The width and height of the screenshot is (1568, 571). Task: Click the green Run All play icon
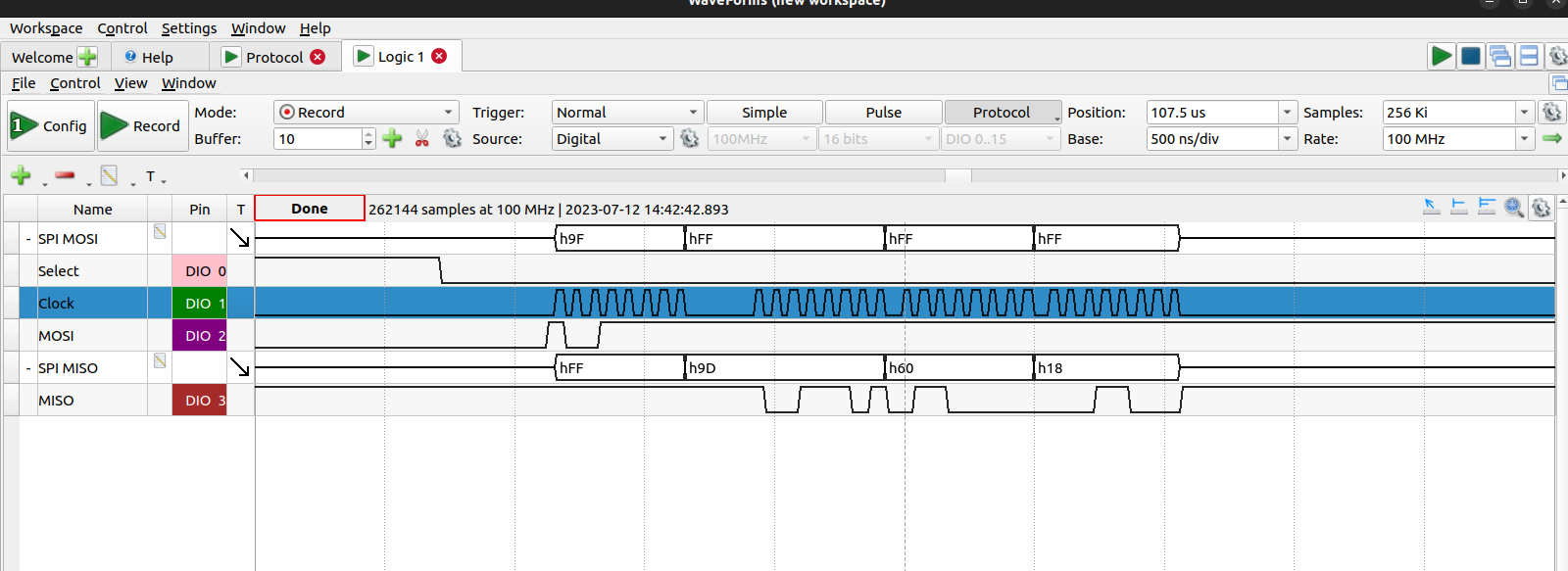(1441, 56)
